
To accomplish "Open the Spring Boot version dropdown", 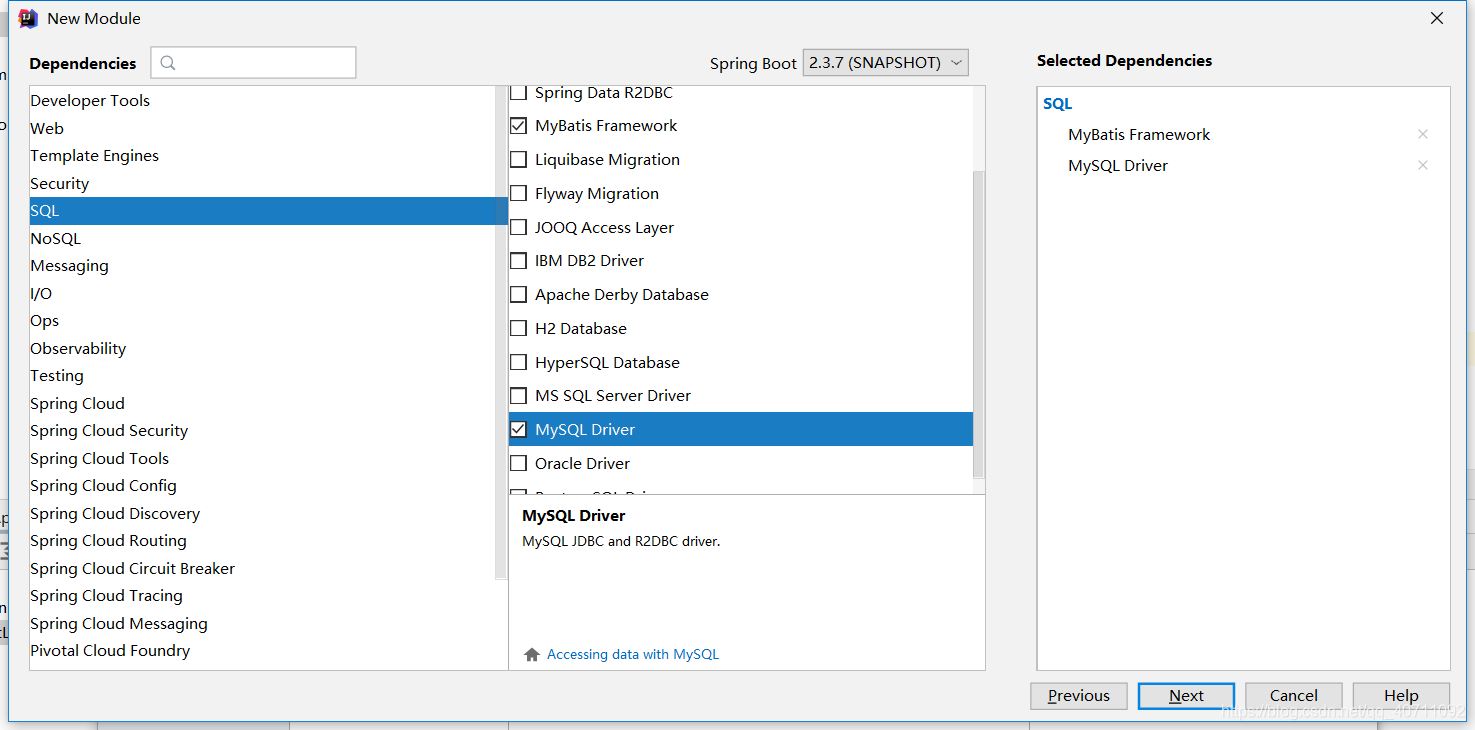I will [886, 62].
